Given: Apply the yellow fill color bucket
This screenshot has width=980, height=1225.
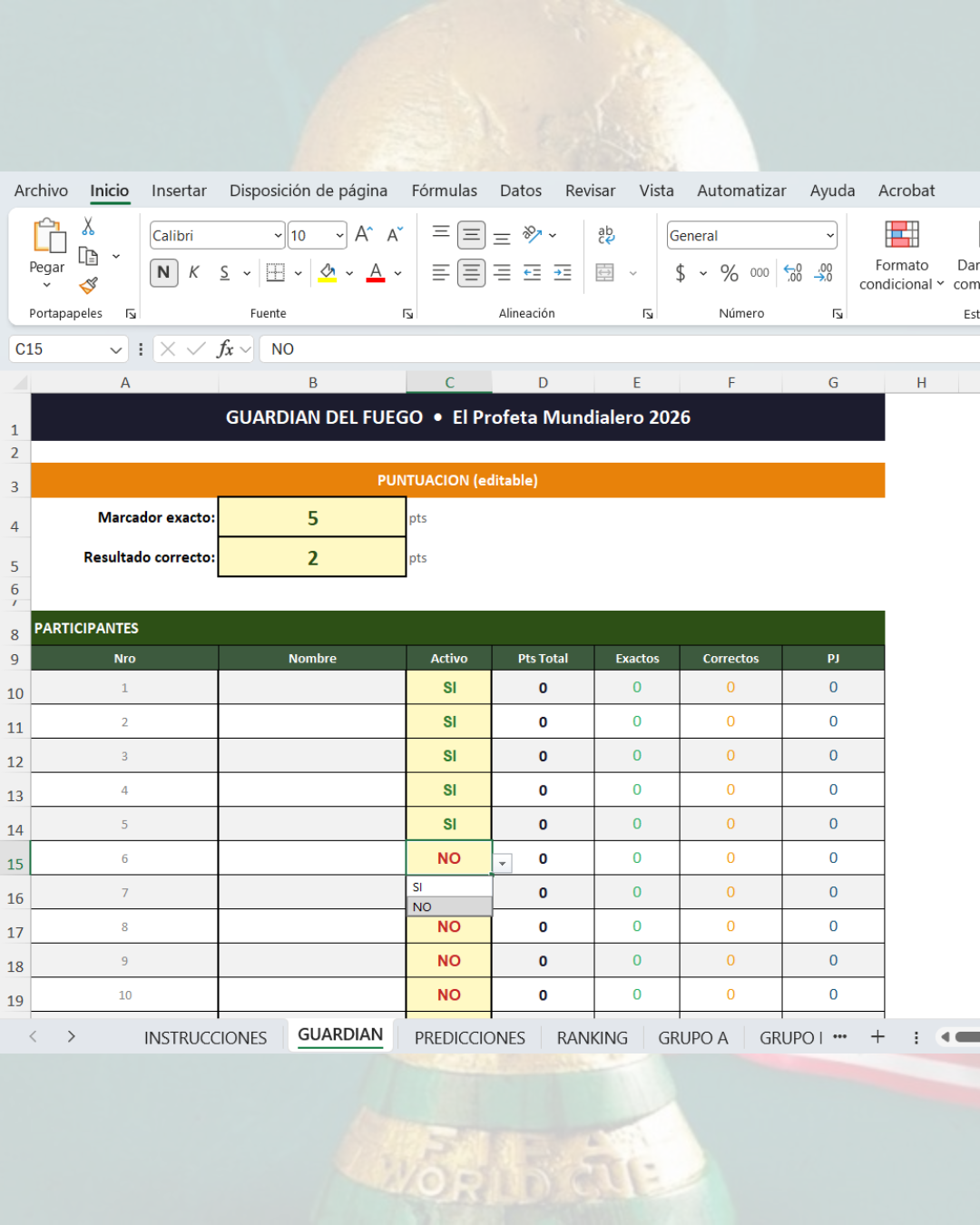Looking at the screenshot, I should coord(328,272).
